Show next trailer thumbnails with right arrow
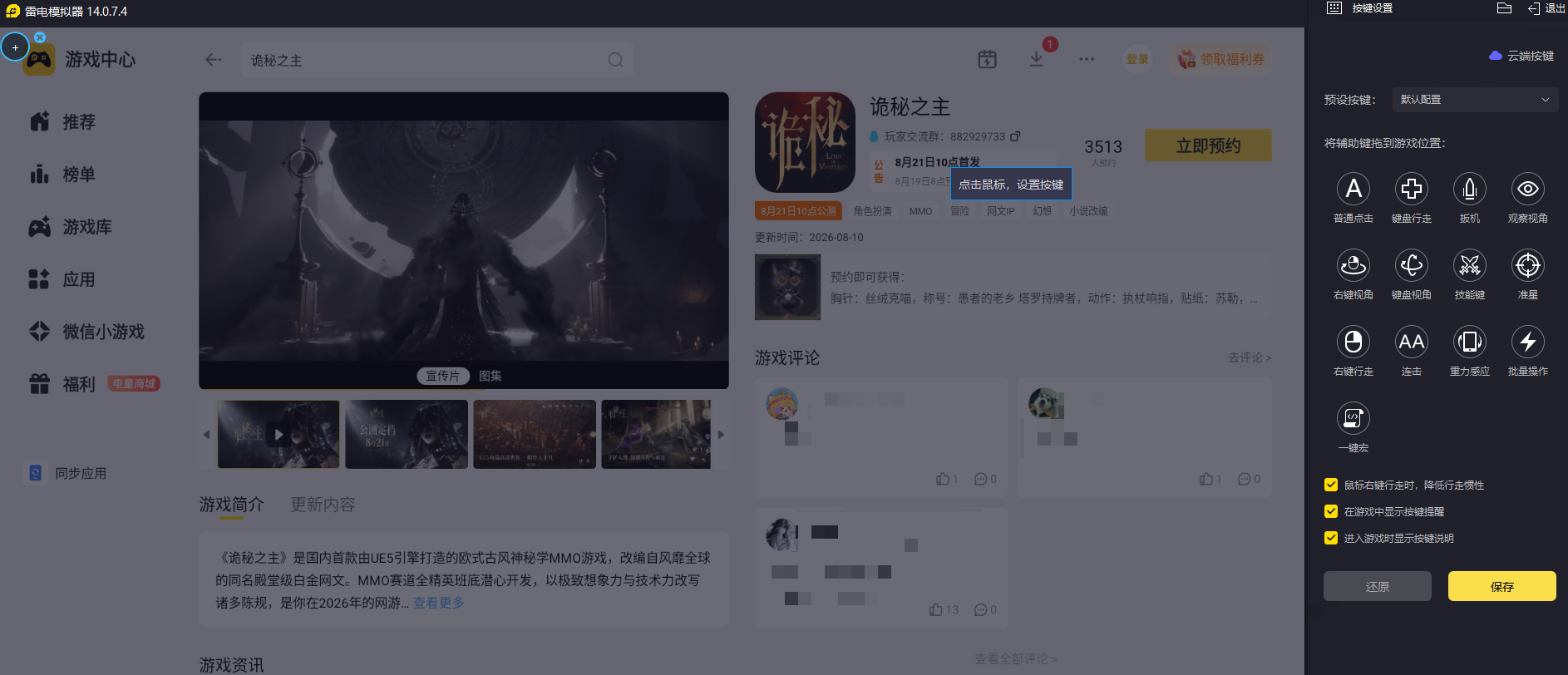Image resolution: width=1568 pixels, height=675 pixels. click(721, 435)
